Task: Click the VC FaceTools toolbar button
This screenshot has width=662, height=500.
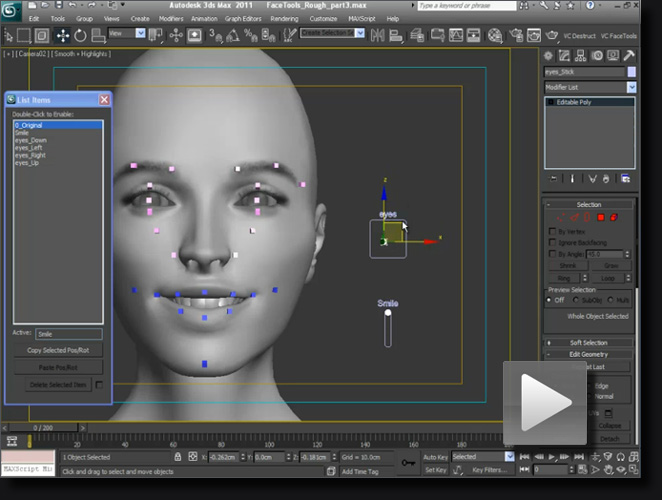Action: point(618,35)
